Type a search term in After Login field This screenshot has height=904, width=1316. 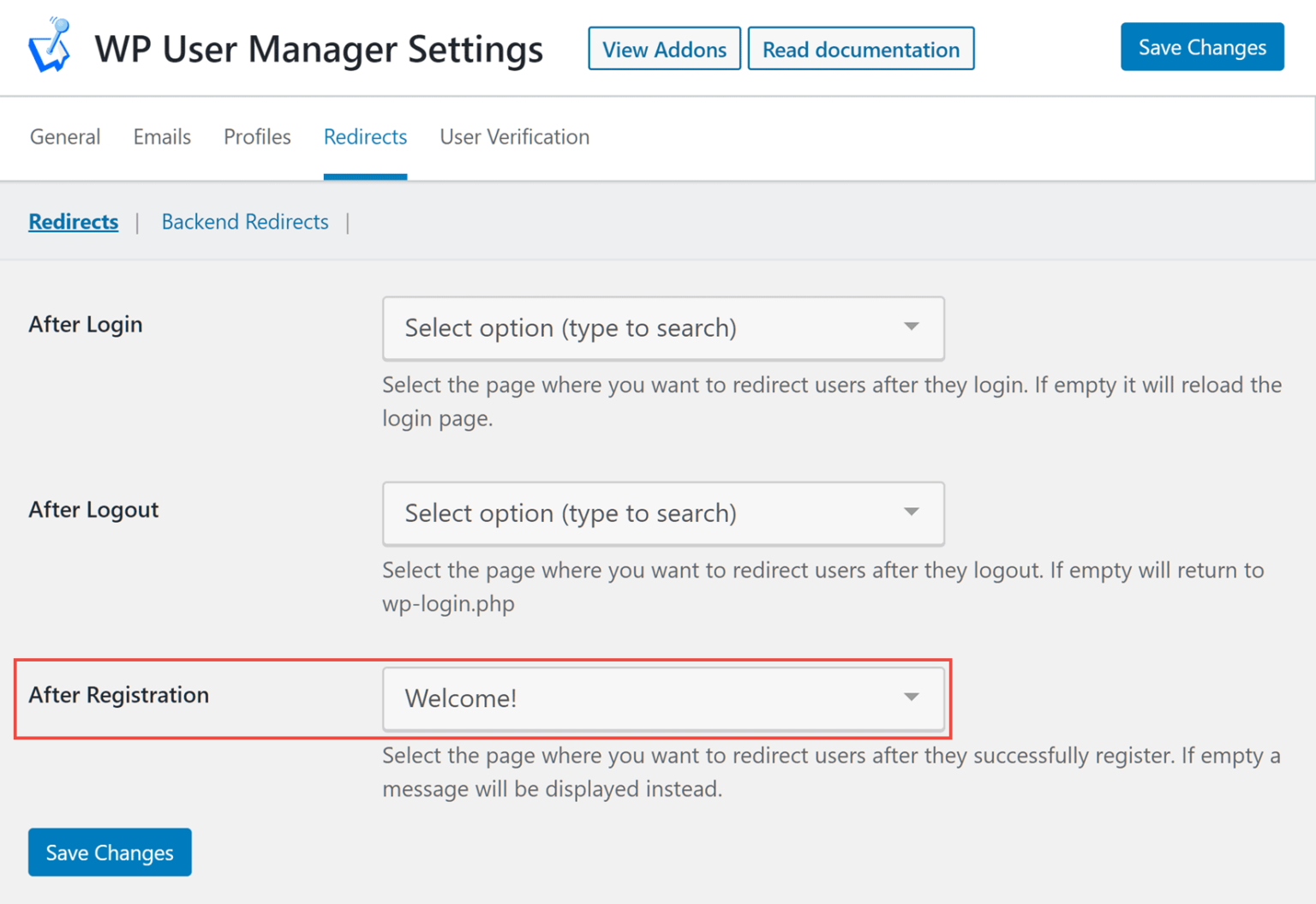pyautogui.click(x=600, y=328)
